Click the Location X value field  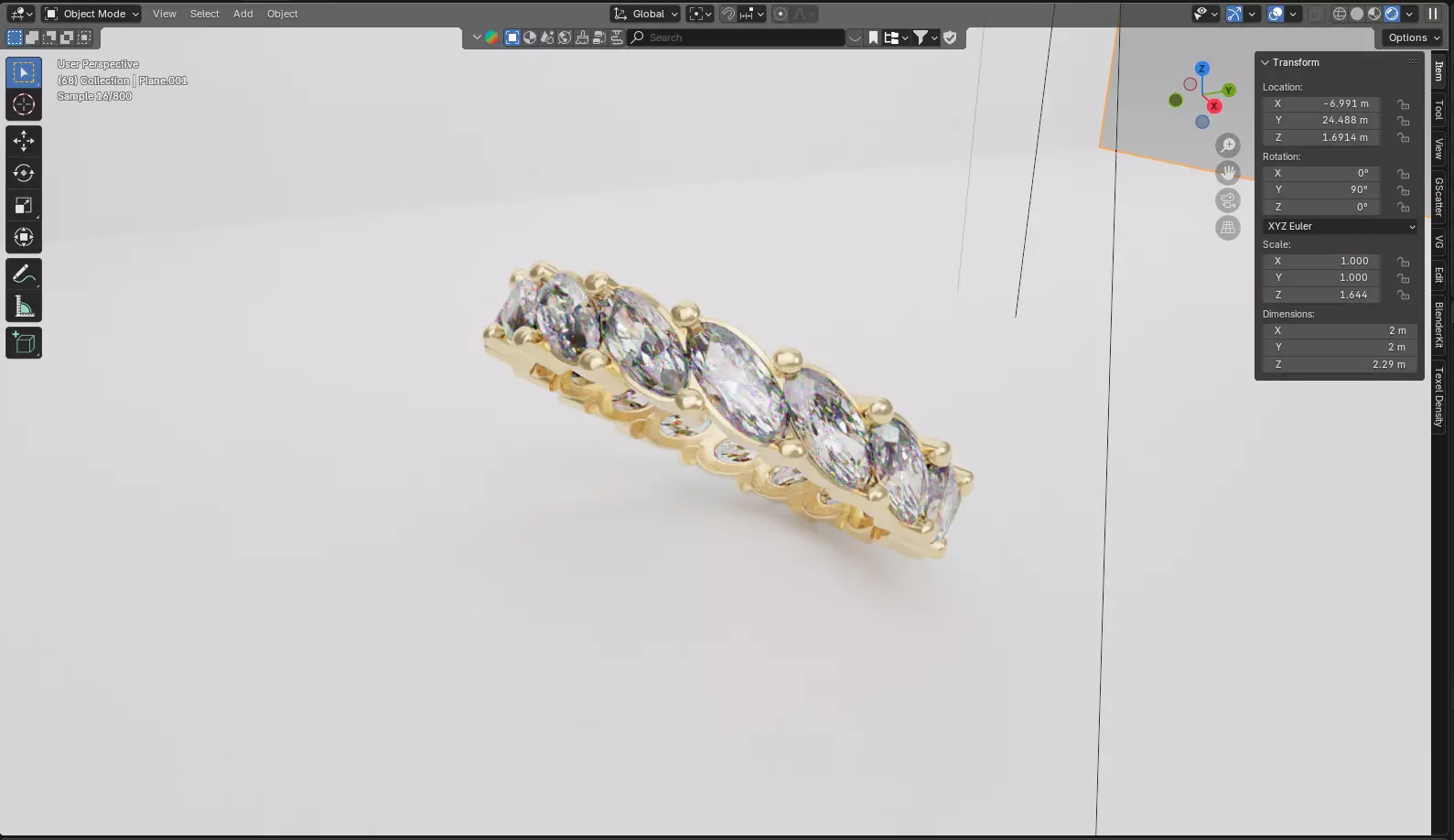coord(1321,103)
